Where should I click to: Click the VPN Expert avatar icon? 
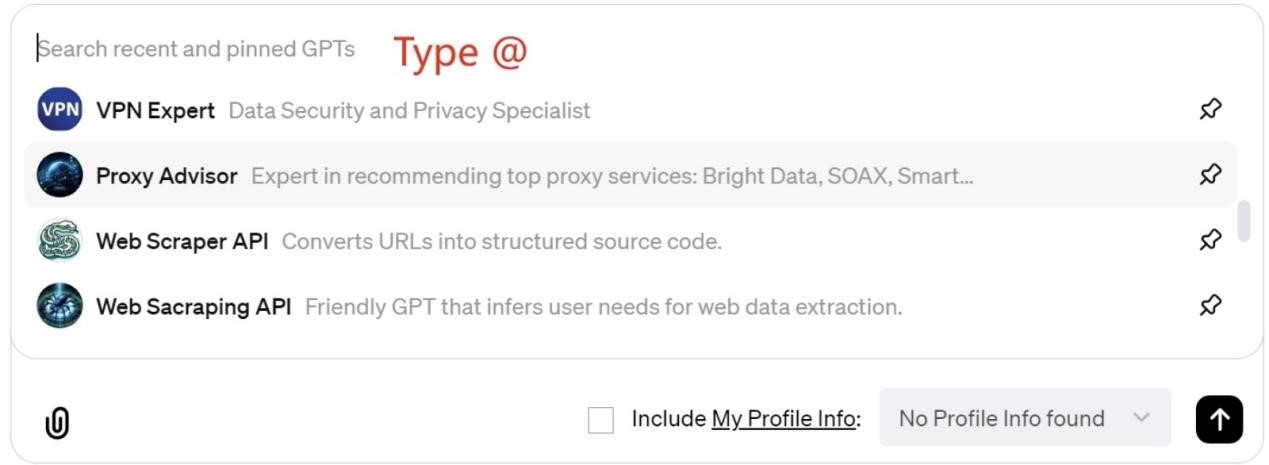[59, 110]
